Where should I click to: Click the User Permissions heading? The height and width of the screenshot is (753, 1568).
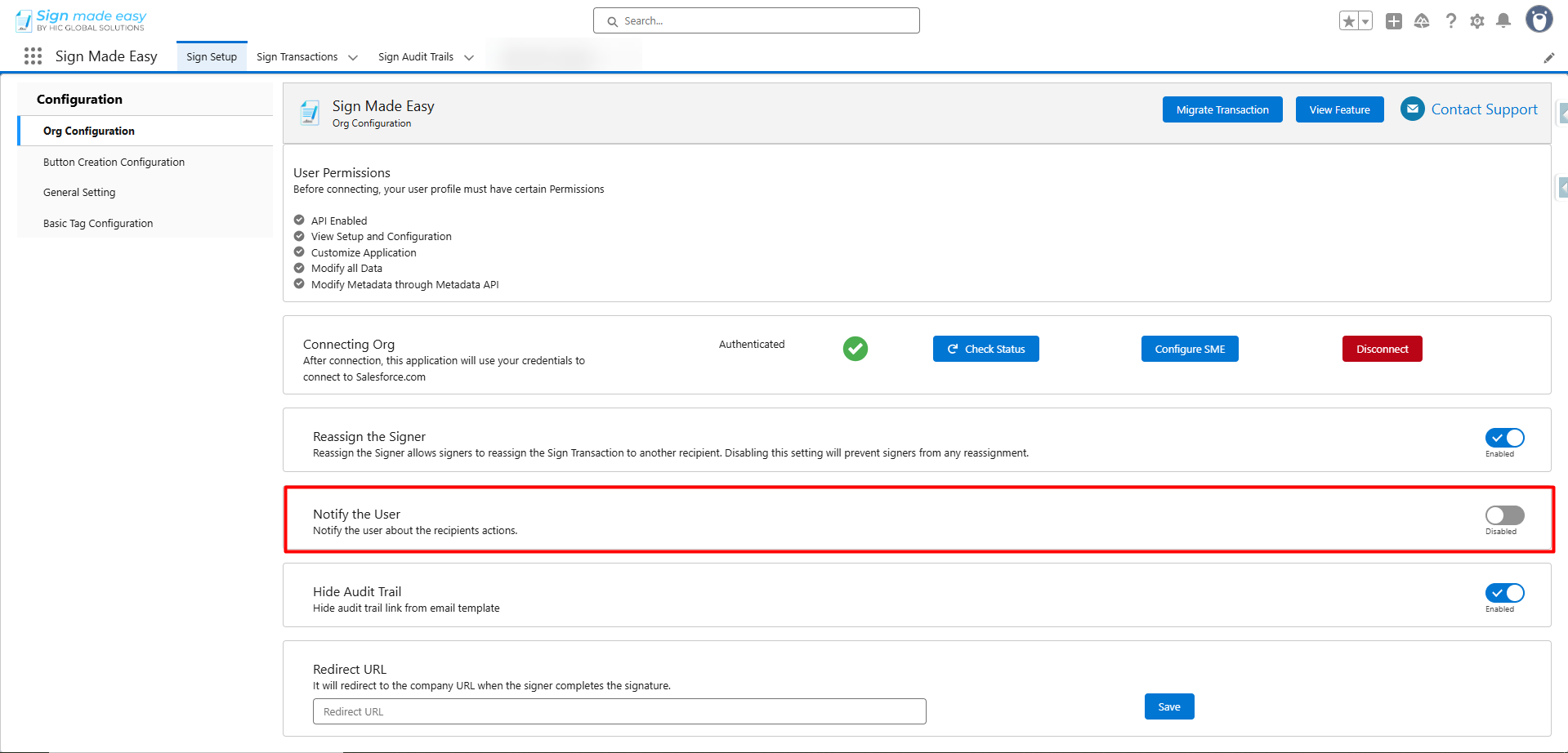tap(342, 173)
